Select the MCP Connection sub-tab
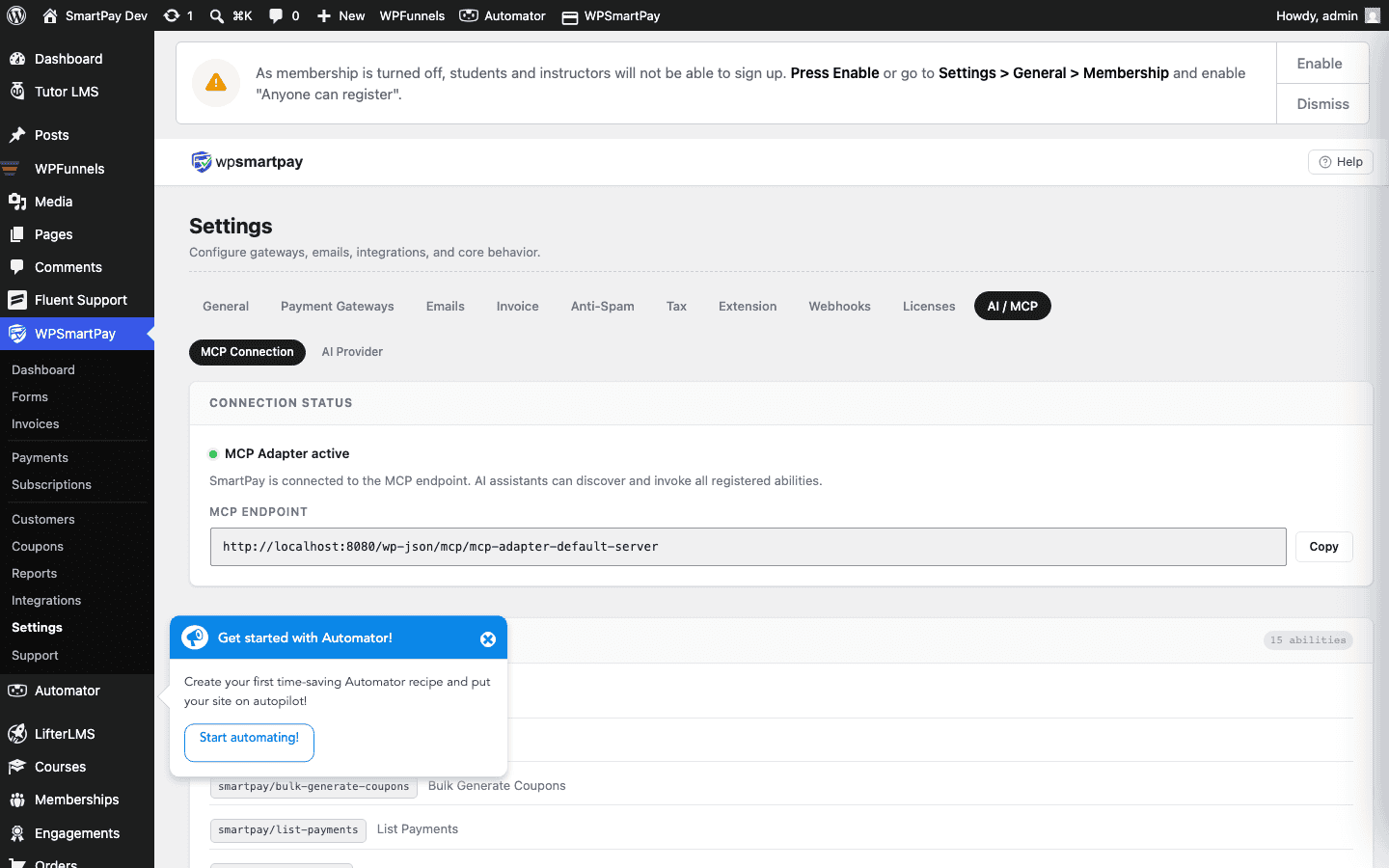Screen dimensions: 1389x868 coord(247,352)
